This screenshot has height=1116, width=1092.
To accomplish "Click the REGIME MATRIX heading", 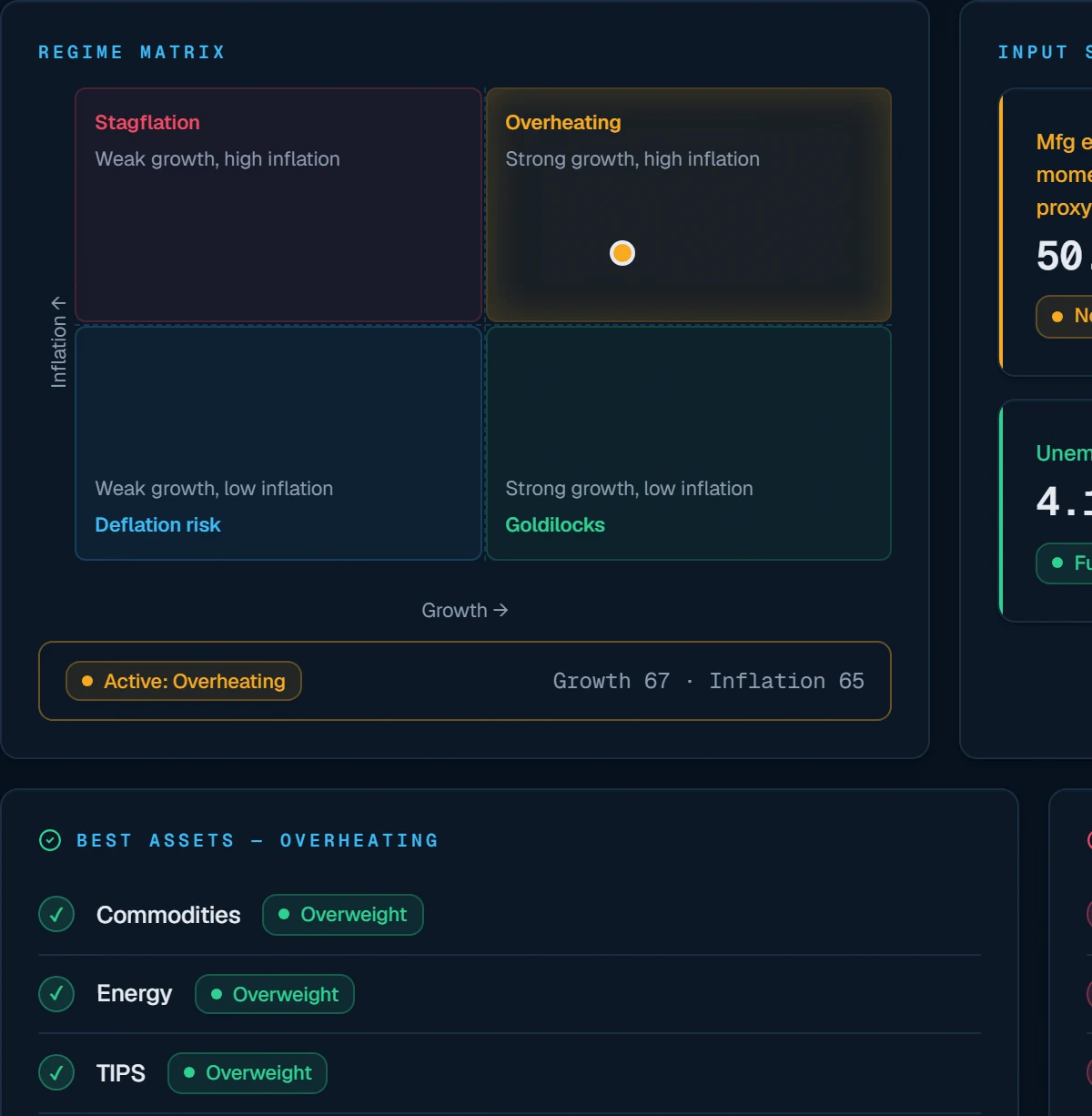I will click(132, 53).
